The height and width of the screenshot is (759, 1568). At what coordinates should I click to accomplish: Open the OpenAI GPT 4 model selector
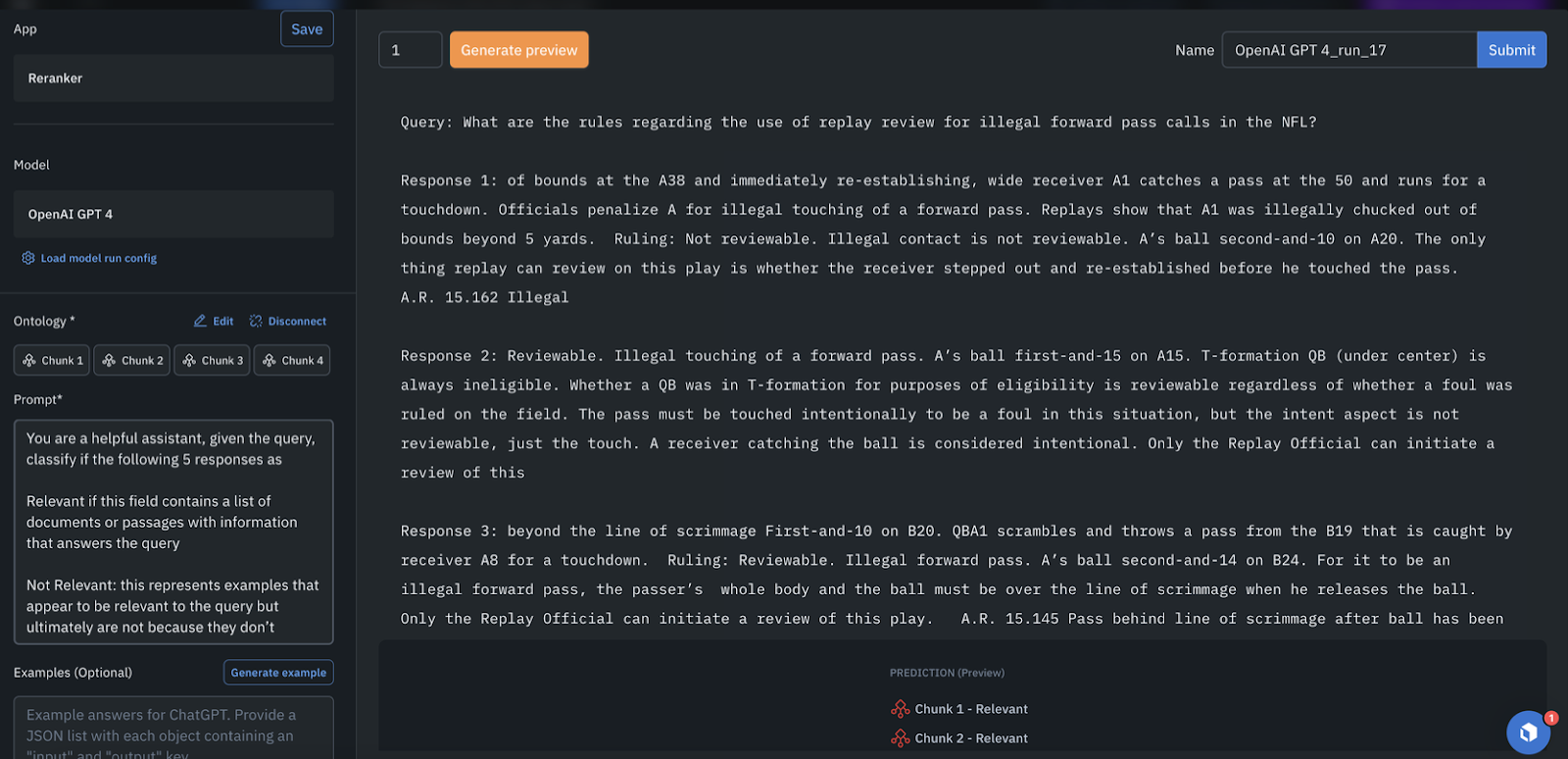tap(173, 214)
